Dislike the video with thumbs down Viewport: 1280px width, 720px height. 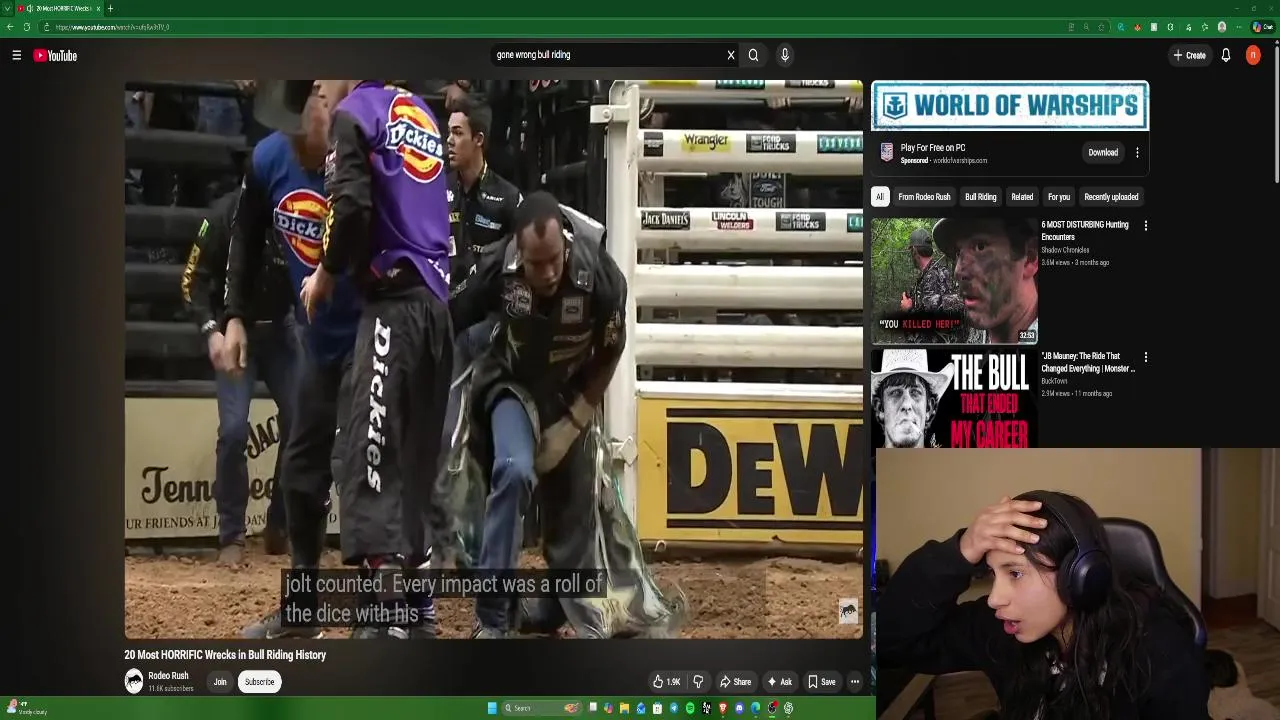[x=698, y=682]
